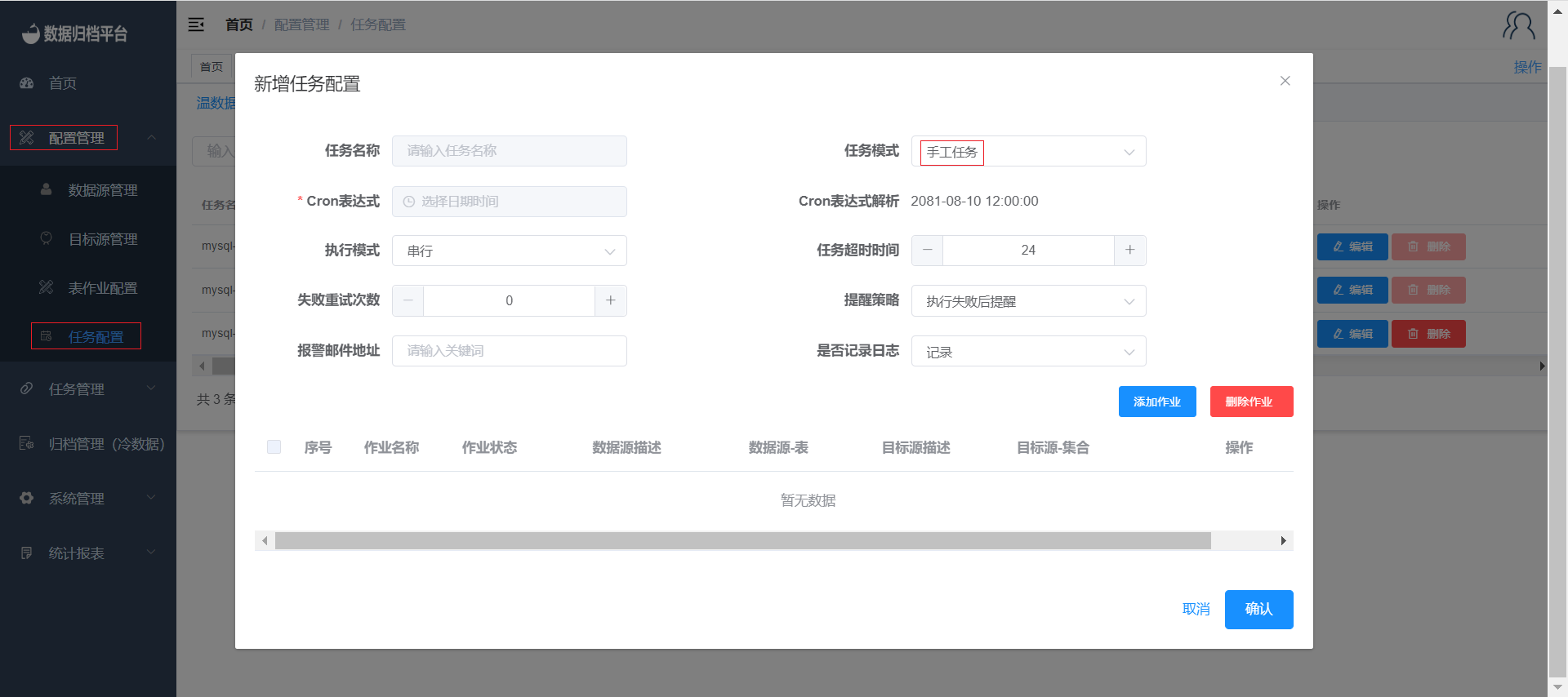
Task: Select 任务配置 submenu item
Action: [x=88, y=337]
